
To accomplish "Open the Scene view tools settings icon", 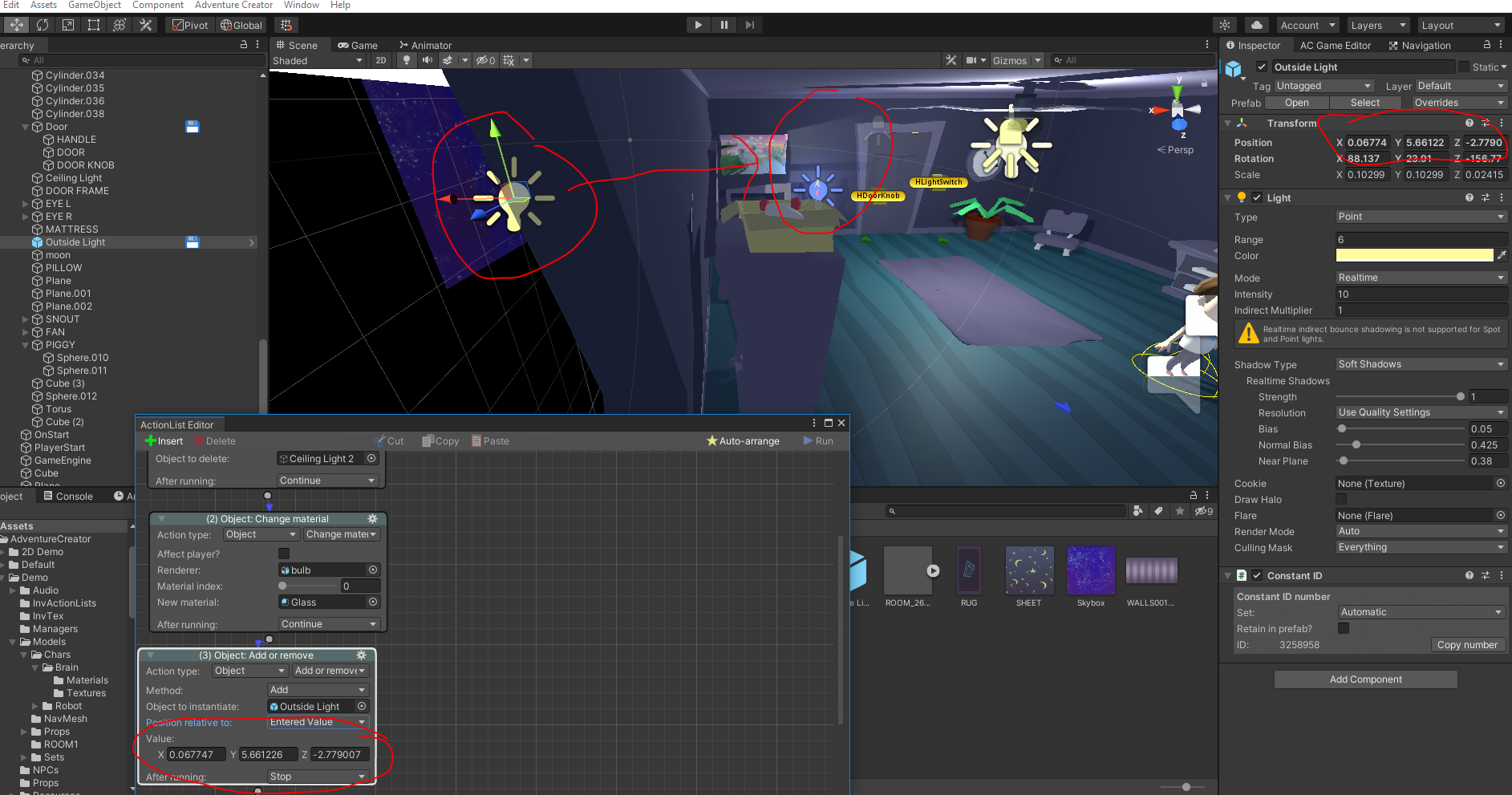I will [951, 60].
